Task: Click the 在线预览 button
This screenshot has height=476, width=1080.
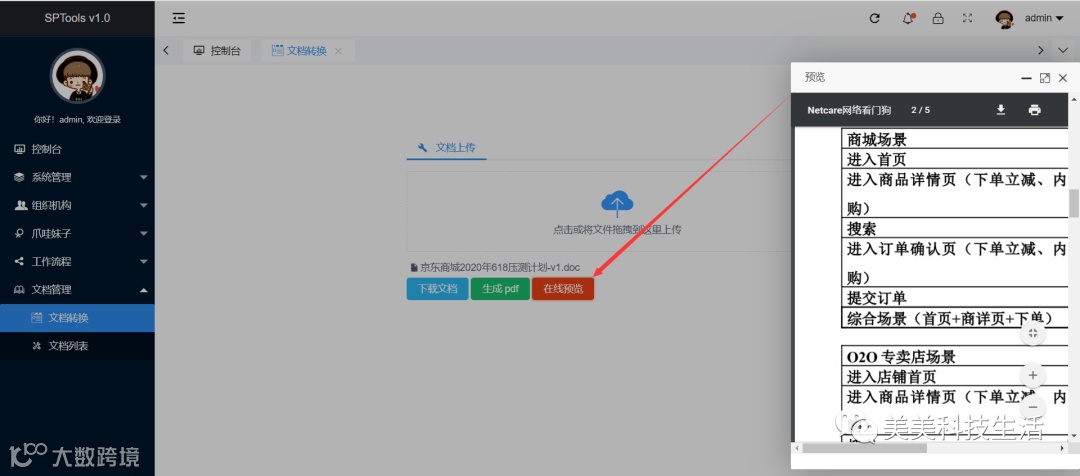Action: point(563,289)
